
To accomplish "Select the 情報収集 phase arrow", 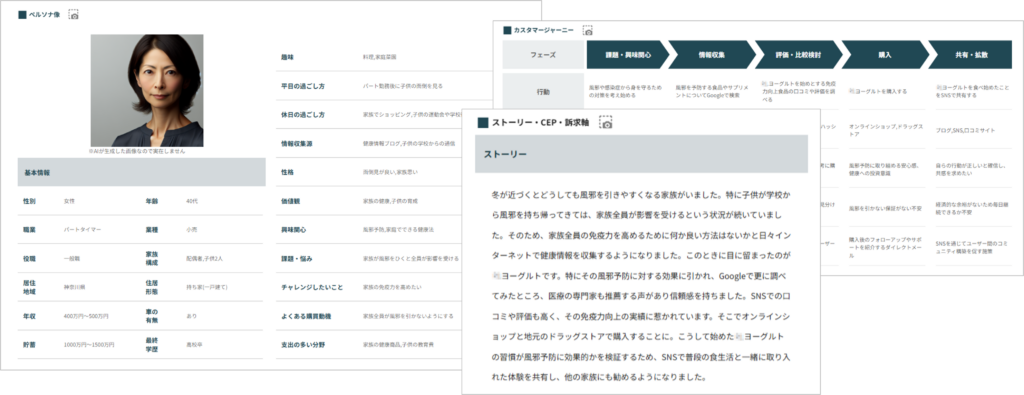I will [711, 55].
